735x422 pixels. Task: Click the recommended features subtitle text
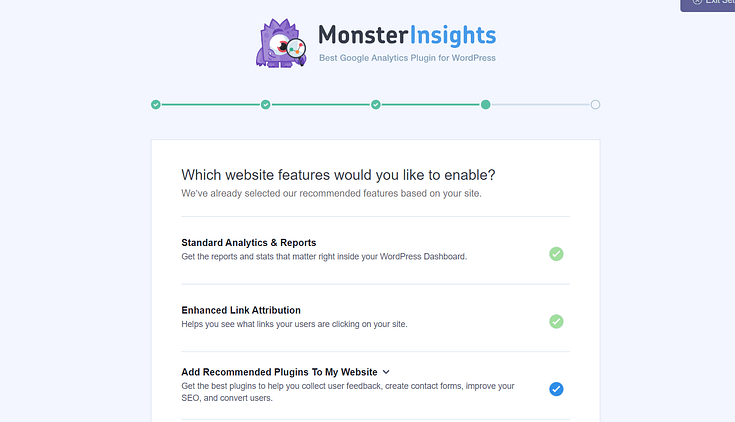(331, 193)
